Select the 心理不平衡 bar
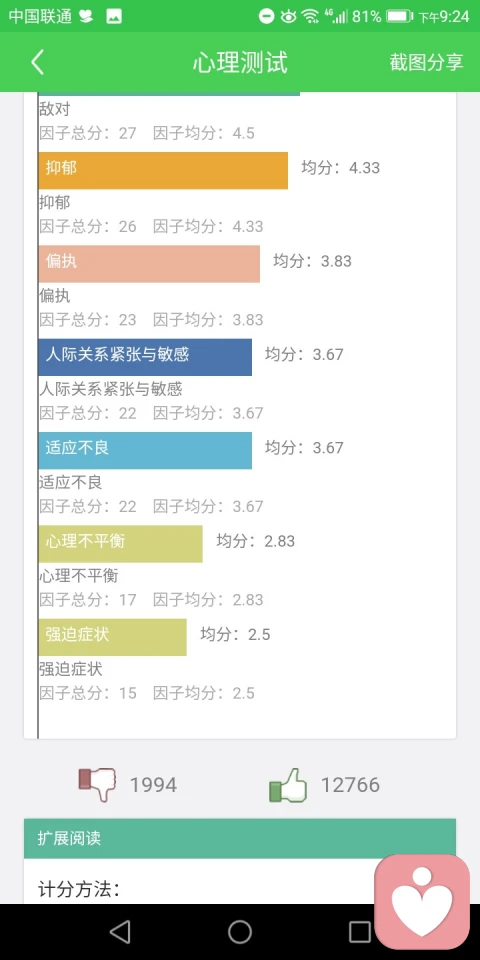The height and width of the screenshot is (960, 480). click(x=120, y=544)
